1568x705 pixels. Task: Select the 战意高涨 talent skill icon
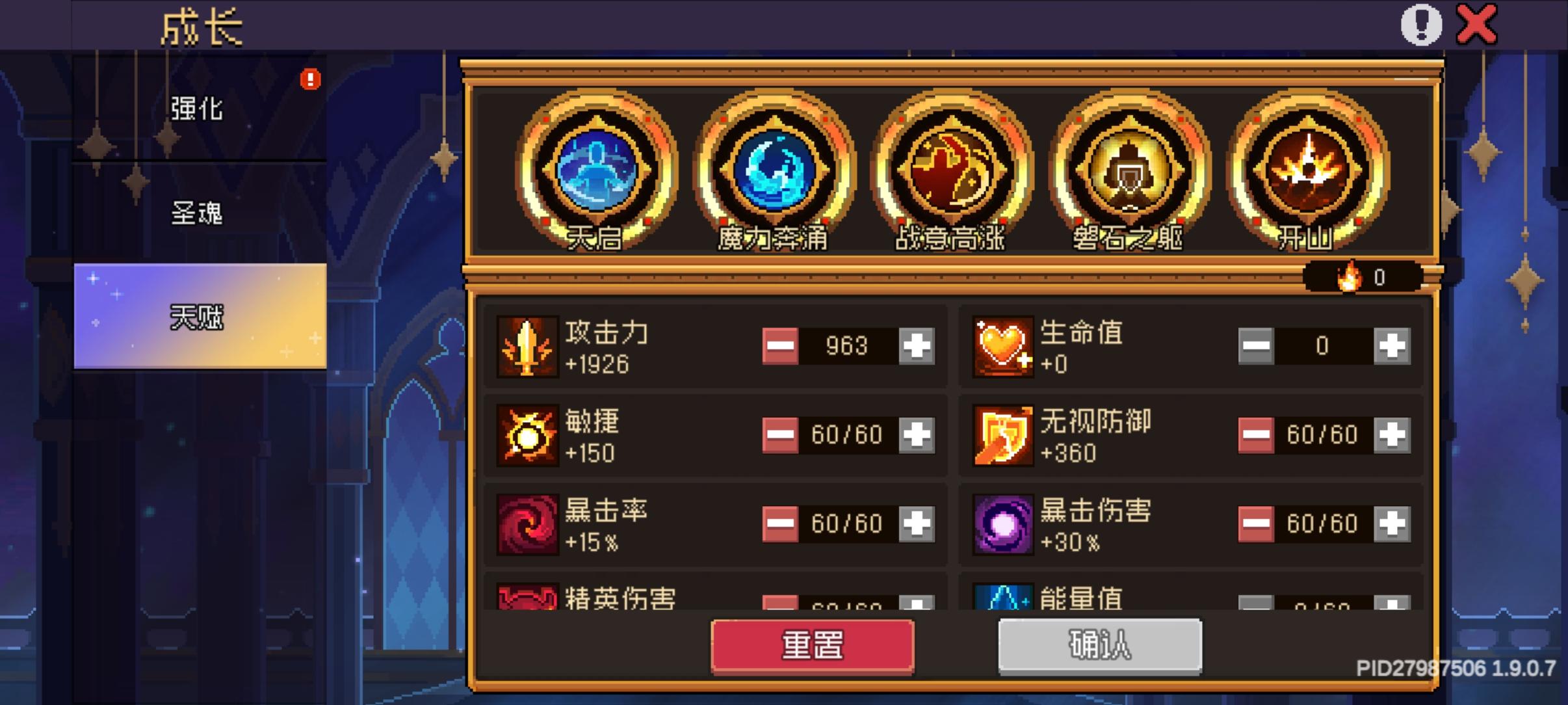click(952, 170)
